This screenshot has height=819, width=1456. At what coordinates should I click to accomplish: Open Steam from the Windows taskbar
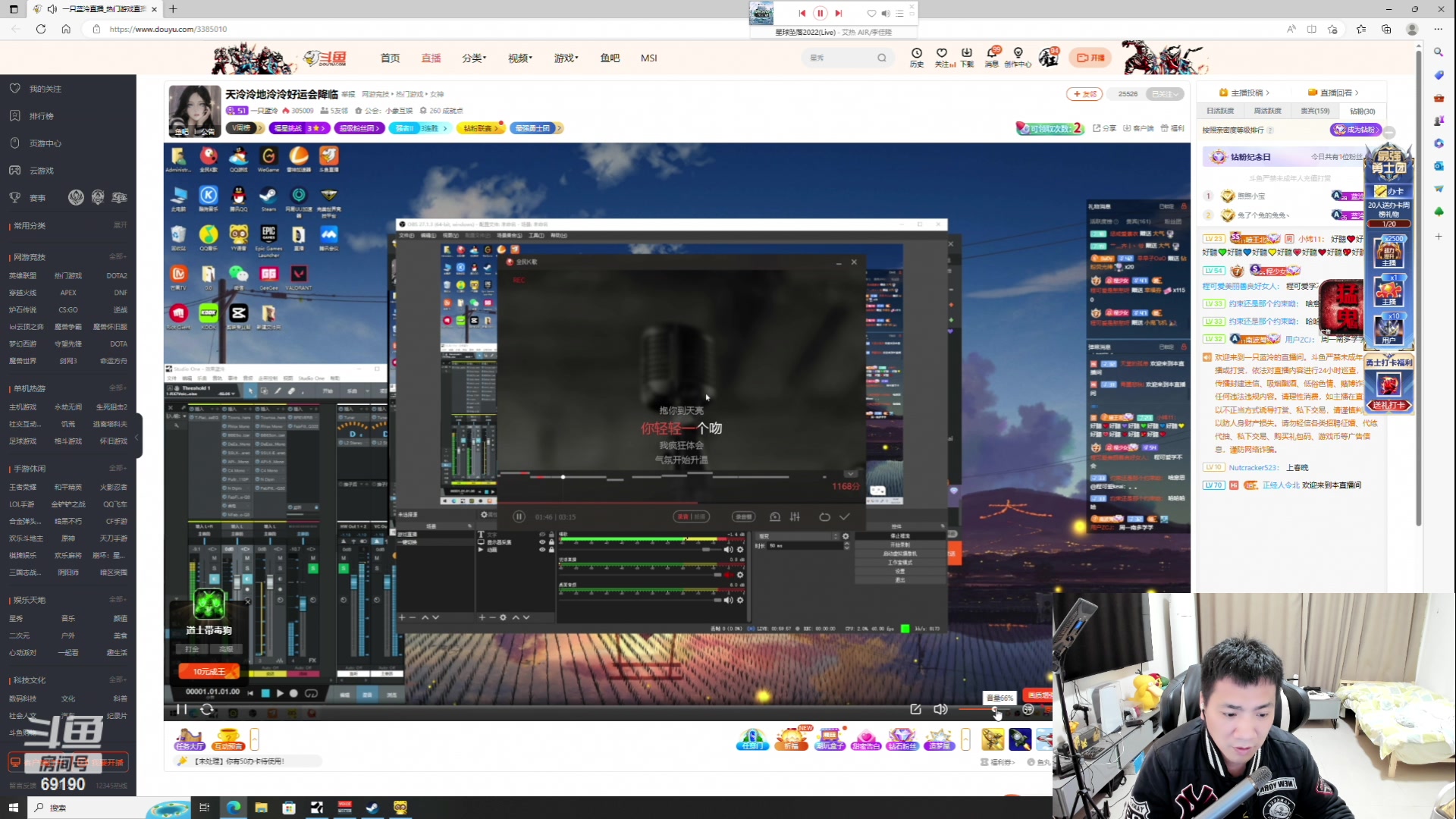tap(372, 808)
